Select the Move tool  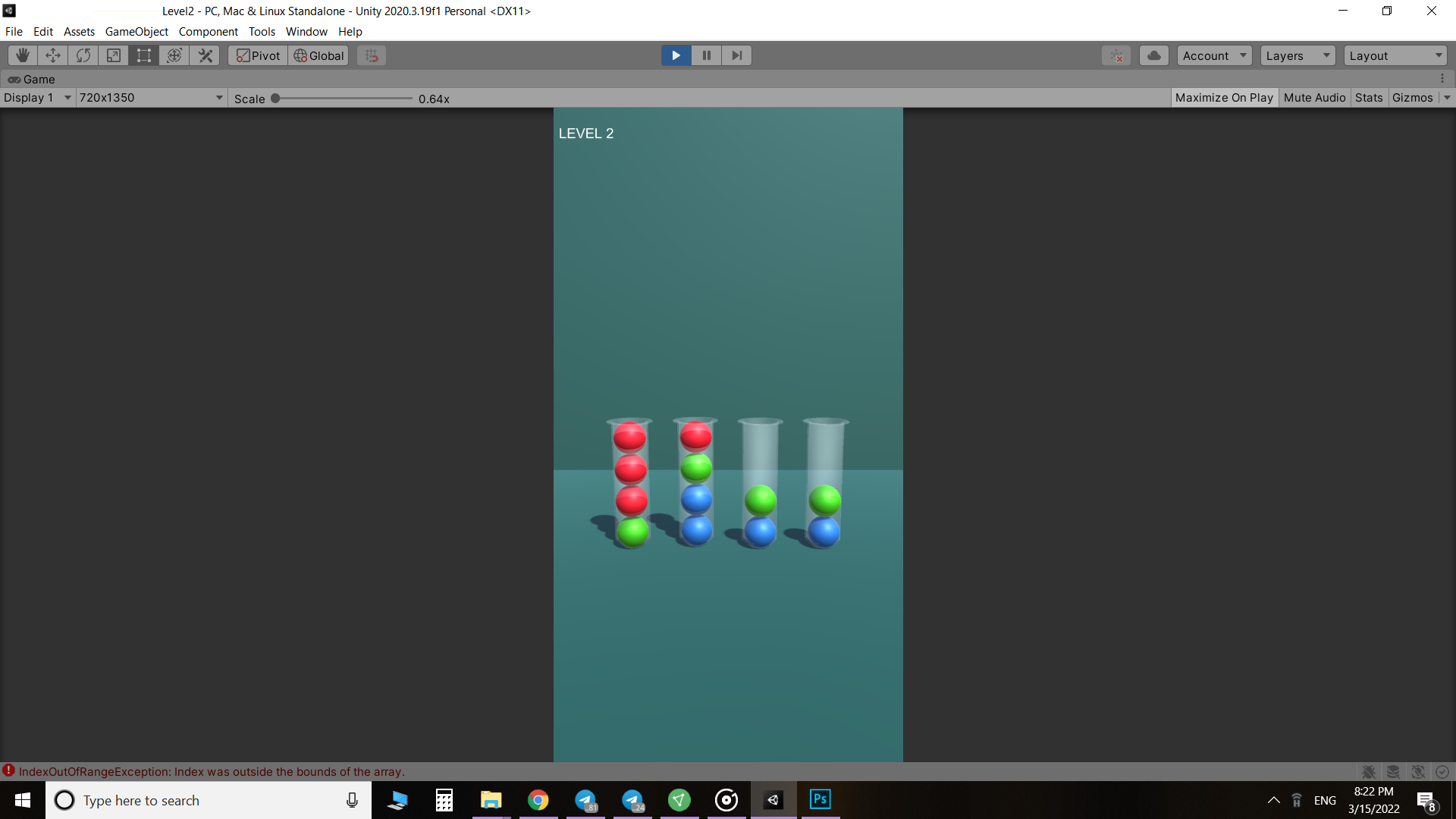pos(53,55)
